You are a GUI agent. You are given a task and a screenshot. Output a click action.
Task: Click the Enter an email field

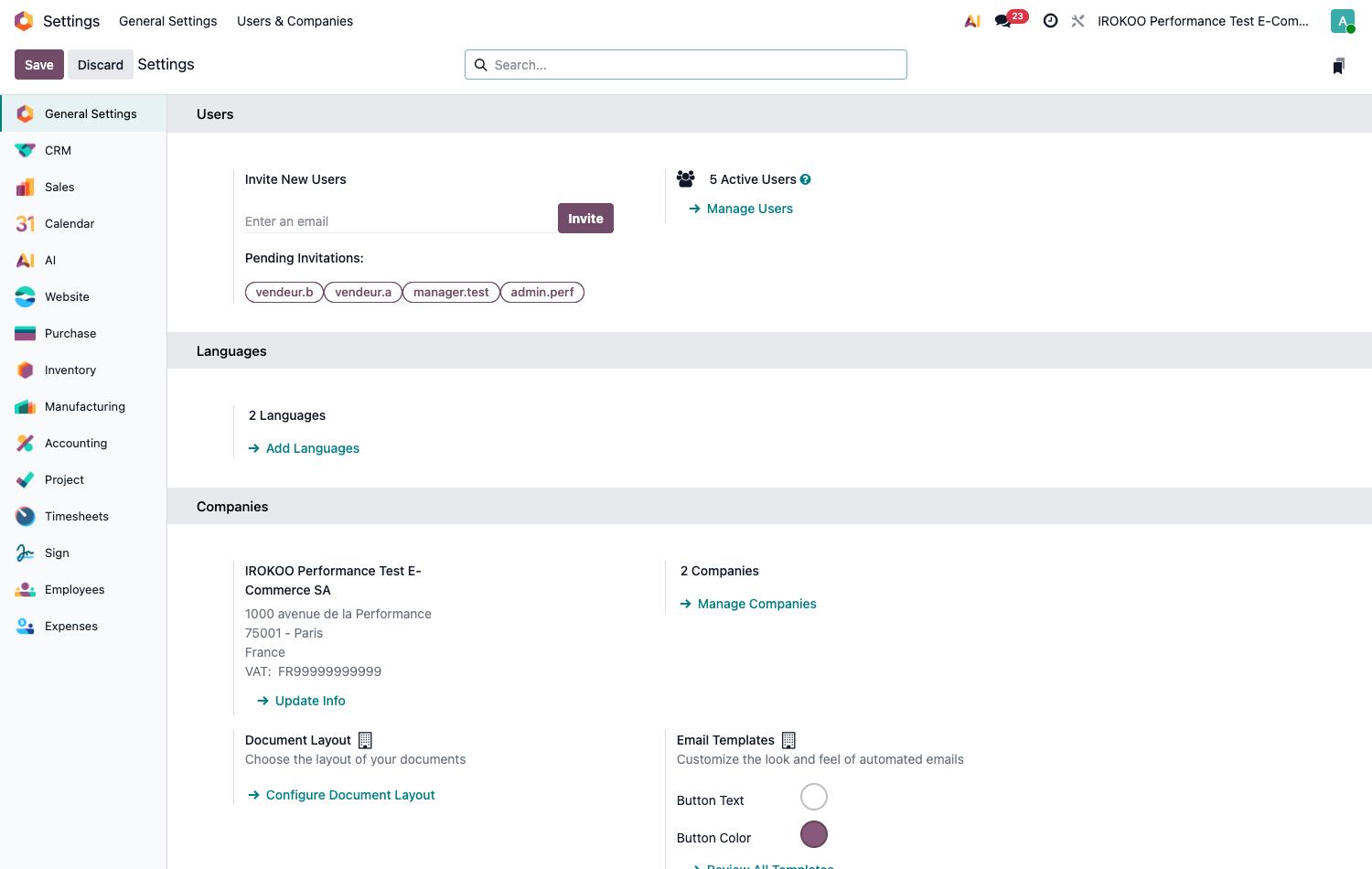pos(401,221)
